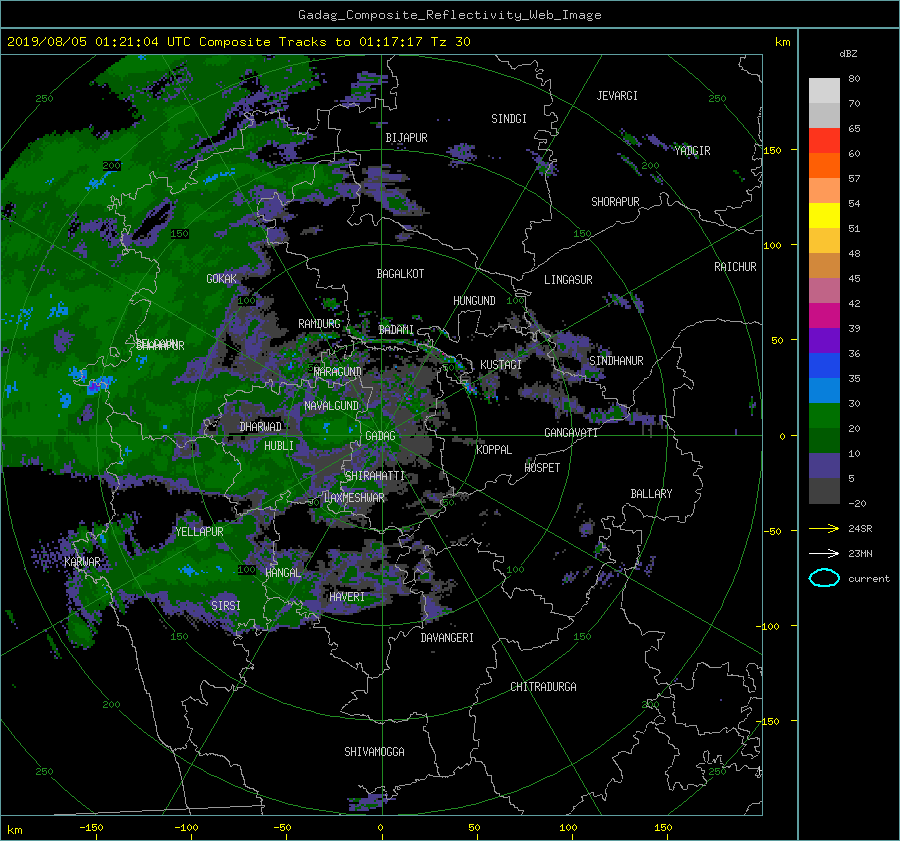The width and height of the screenshot is (900, 841).
Task: Click the Gadag Composite Reflectivity title
Action: click(x=449, y=15)
